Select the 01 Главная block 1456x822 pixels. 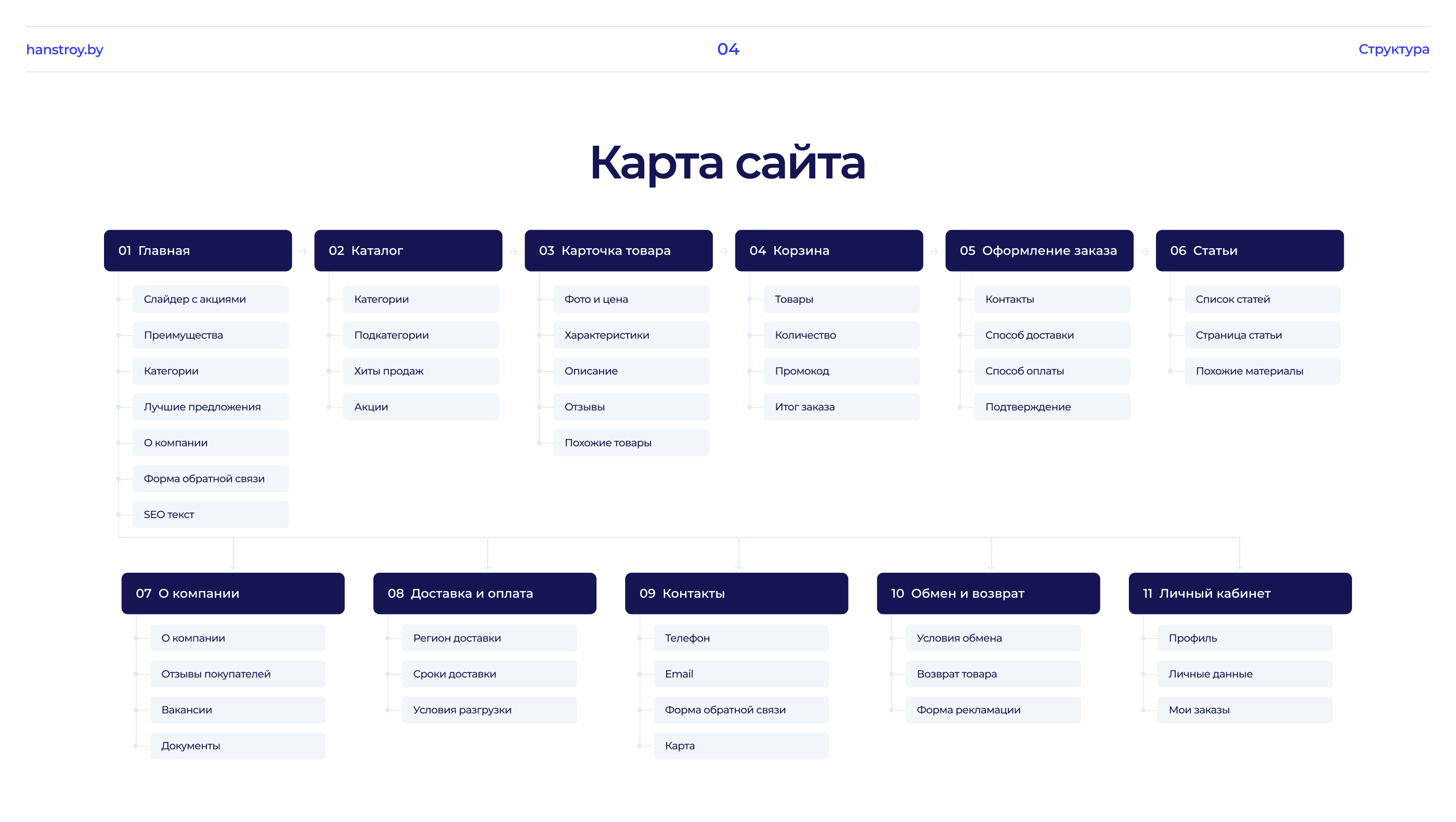click(198, 250)
